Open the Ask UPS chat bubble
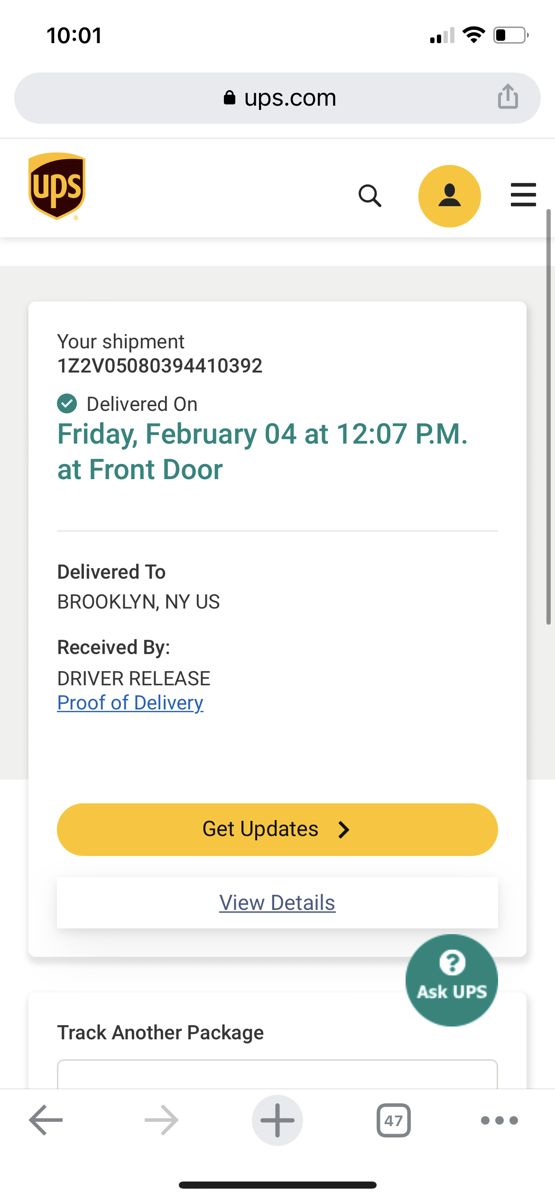 [x=451, y=980]
